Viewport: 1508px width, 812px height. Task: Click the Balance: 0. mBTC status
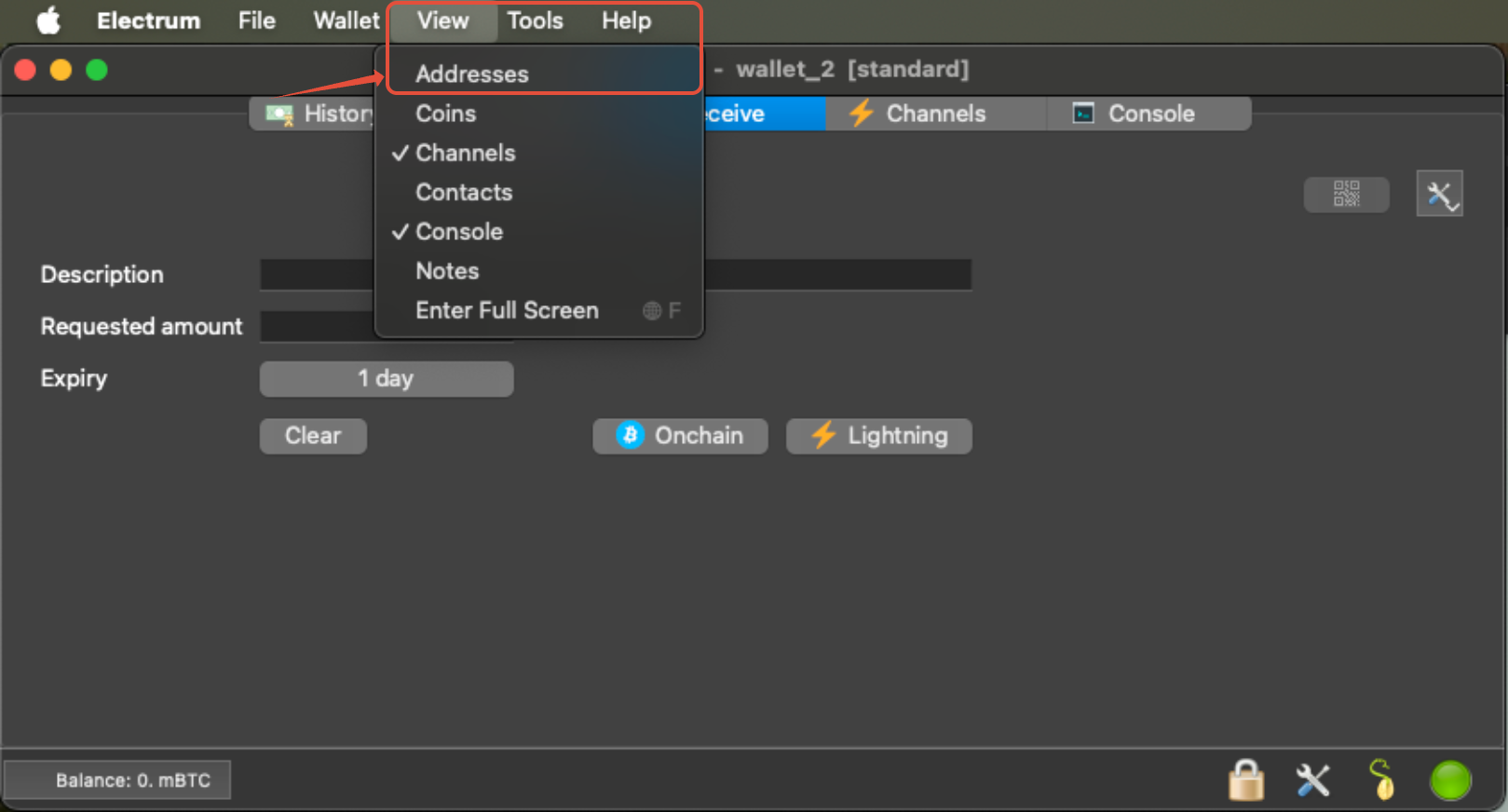[x=118, y=780]
